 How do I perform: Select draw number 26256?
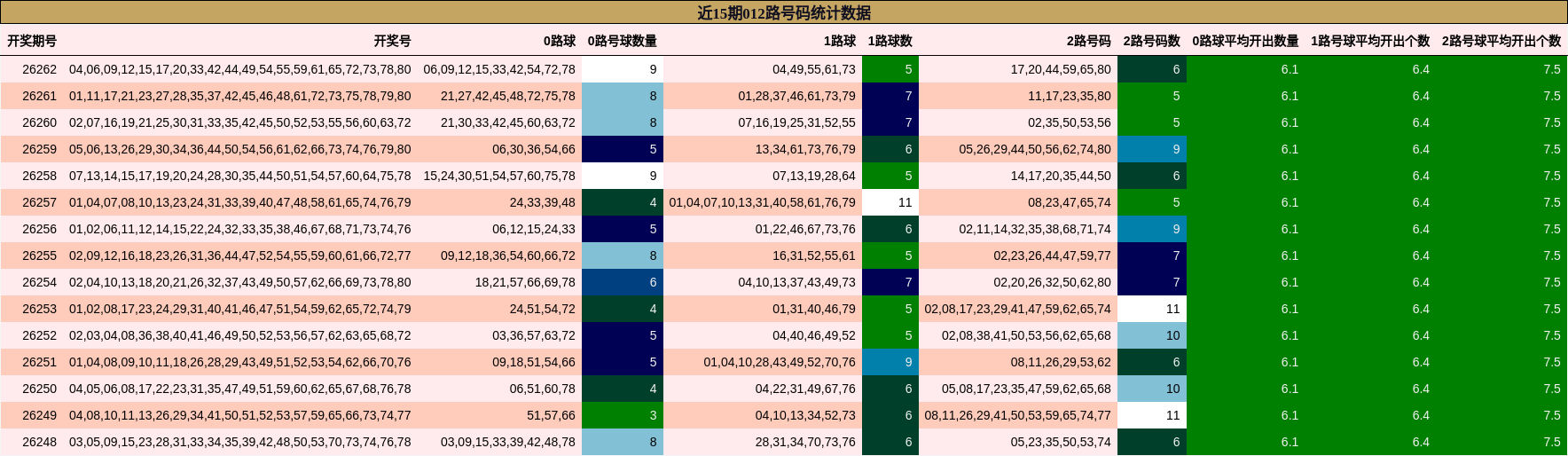39,229
